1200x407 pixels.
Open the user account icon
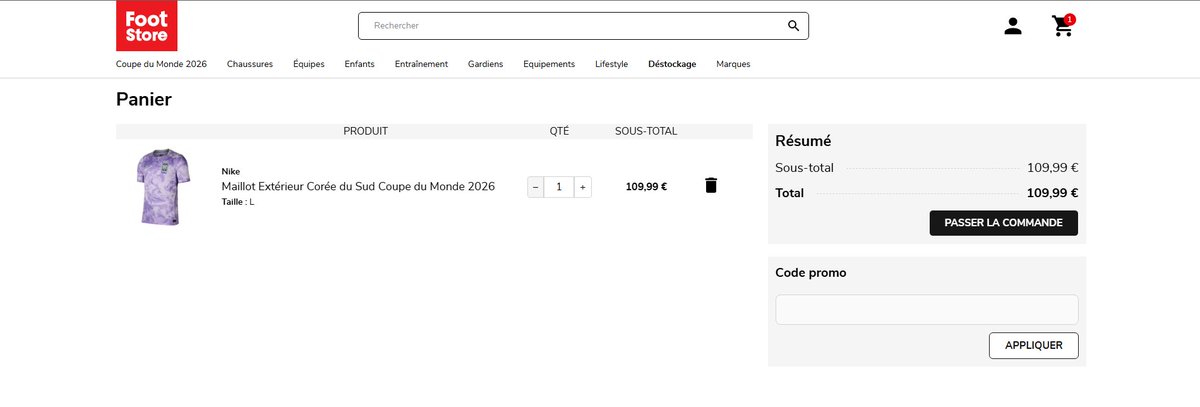tap(1013, 26)
